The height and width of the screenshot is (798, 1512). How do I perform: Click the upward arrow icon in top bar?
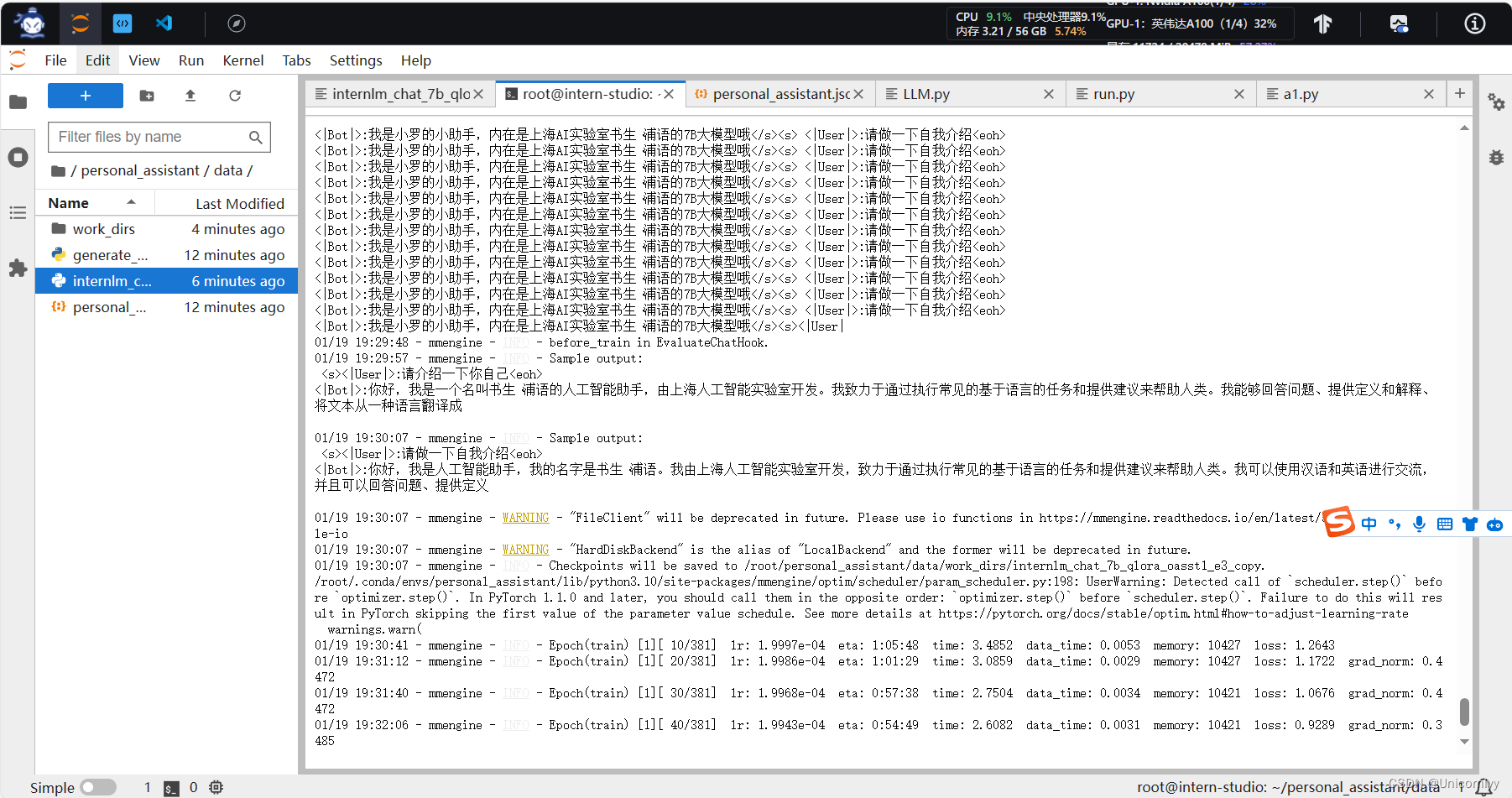pos(1322,23)
